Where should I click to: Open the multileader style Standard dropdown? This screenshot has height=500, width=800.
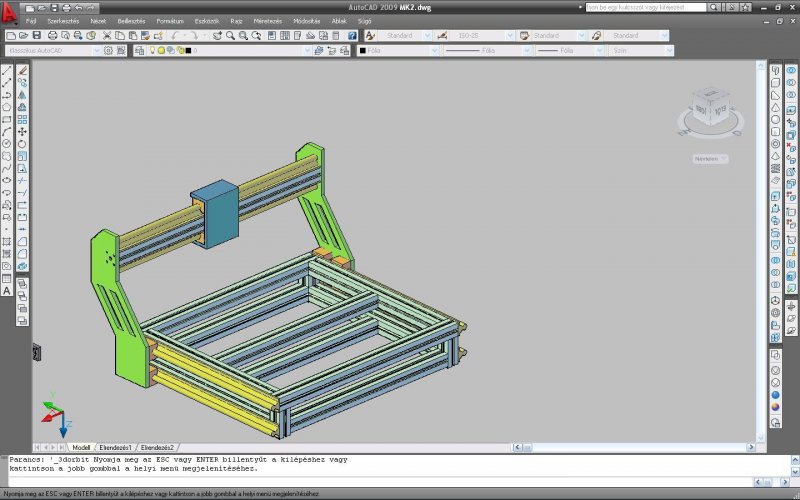coord(664,35)
